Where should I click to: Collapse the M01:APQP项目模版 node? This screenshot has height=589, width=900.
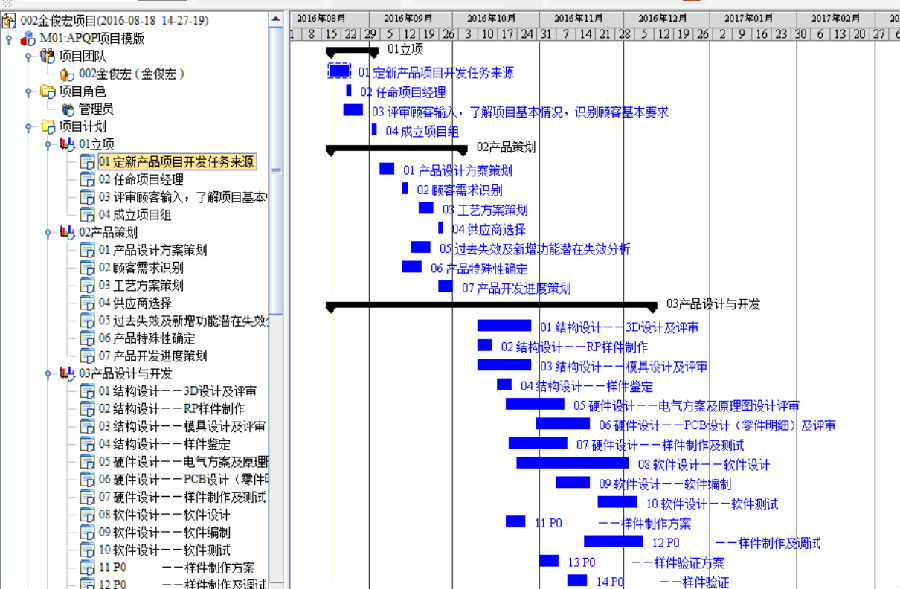pos(9,39)
